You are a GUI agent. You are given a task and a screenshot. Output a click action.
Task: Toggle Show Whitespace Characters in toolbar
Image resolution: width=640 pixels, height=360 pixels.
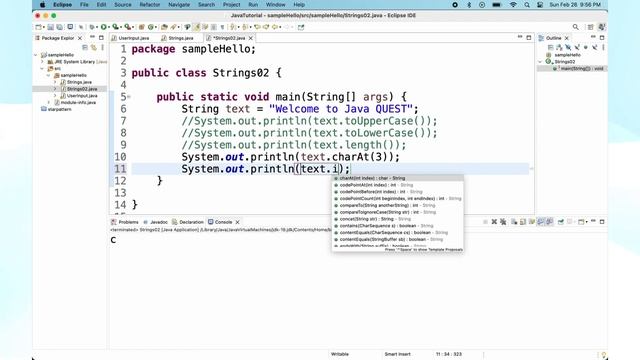pos(222,27)
